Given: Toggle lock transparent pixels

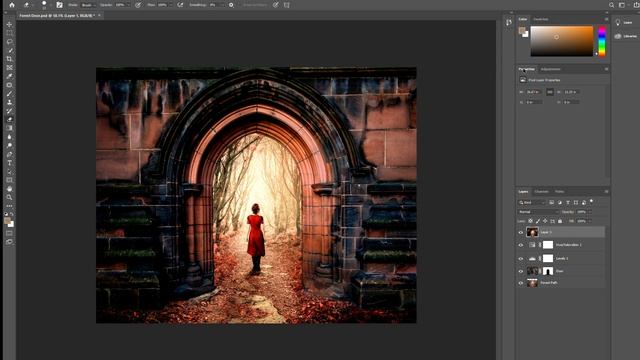Looking at the screenshot, I should click(531, 221).
